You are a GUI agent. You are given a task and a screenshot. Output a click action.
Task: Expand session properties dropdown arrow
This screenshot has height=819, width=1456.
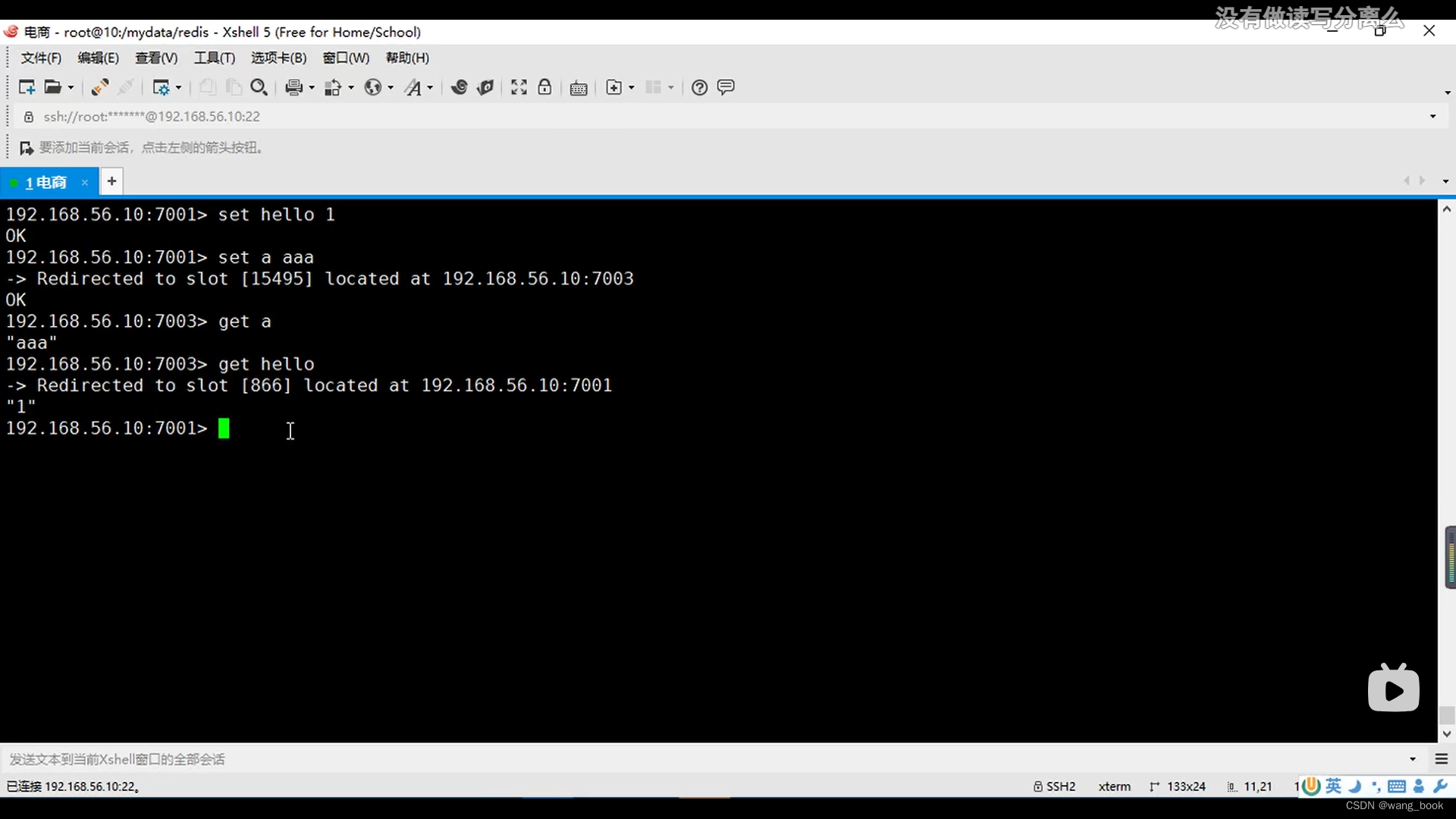coord(179,88)
